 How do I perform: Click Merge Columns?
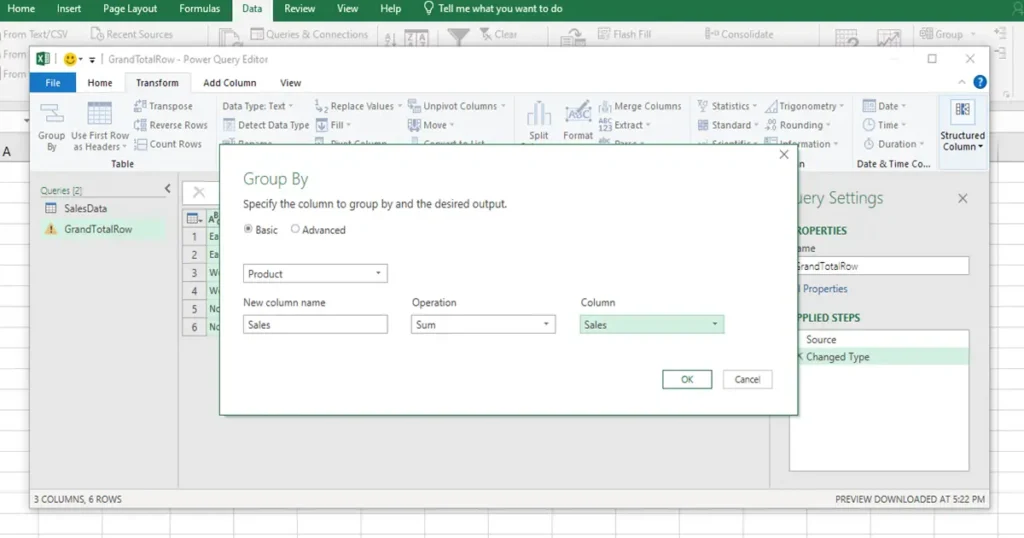tap(640, 106)
